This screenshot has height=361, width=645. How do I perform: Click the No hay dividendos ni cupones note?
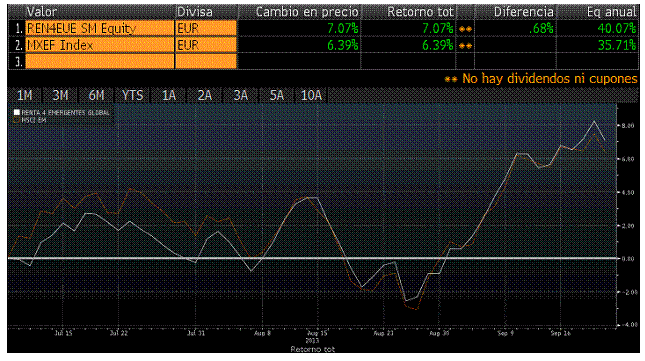click(541, 79)
